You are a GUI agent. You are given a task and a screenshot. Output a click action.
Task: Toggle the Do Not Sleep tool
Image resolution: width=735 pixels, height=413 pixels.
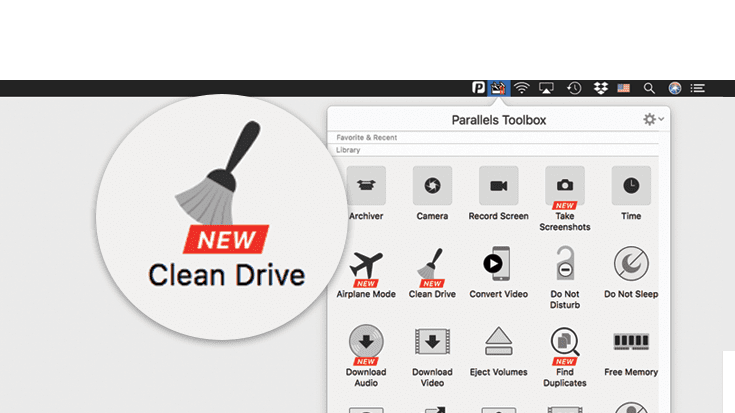(x=631, y=266)
